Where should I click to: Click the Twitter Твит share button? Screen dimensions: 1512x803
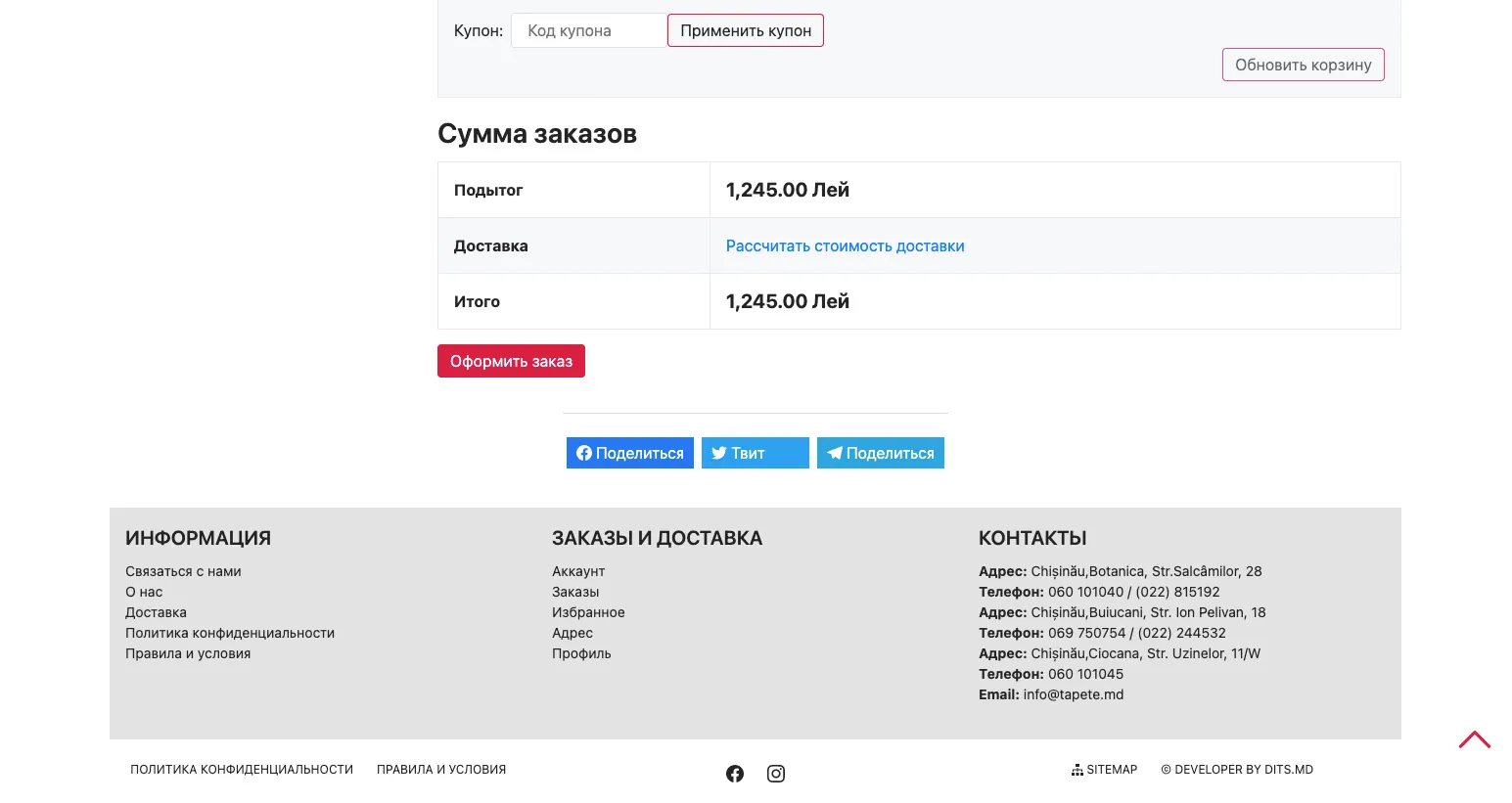pyautogui.click(x=756, y=453)
